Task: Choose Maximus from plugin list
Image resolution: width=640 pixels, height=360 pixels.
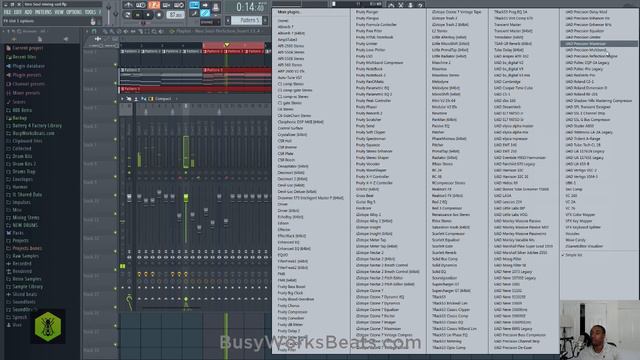Action: click(439, 69)
